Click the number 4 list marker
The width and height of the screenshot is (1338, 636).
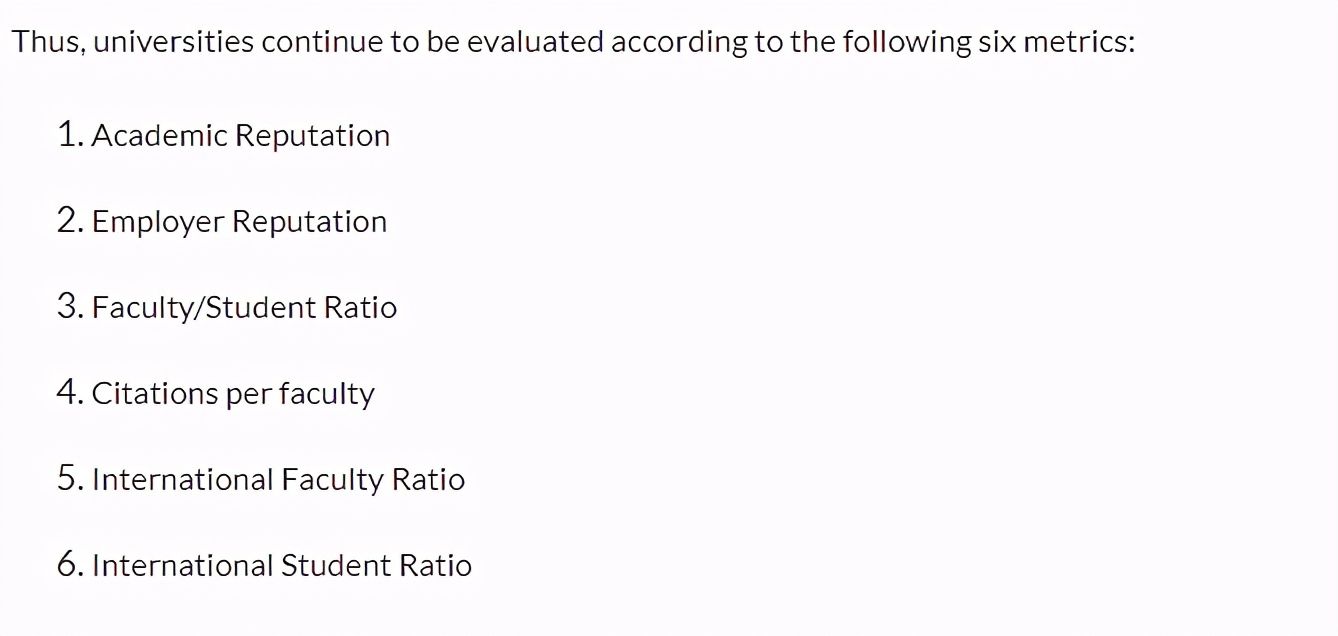(x=69, y=393)
